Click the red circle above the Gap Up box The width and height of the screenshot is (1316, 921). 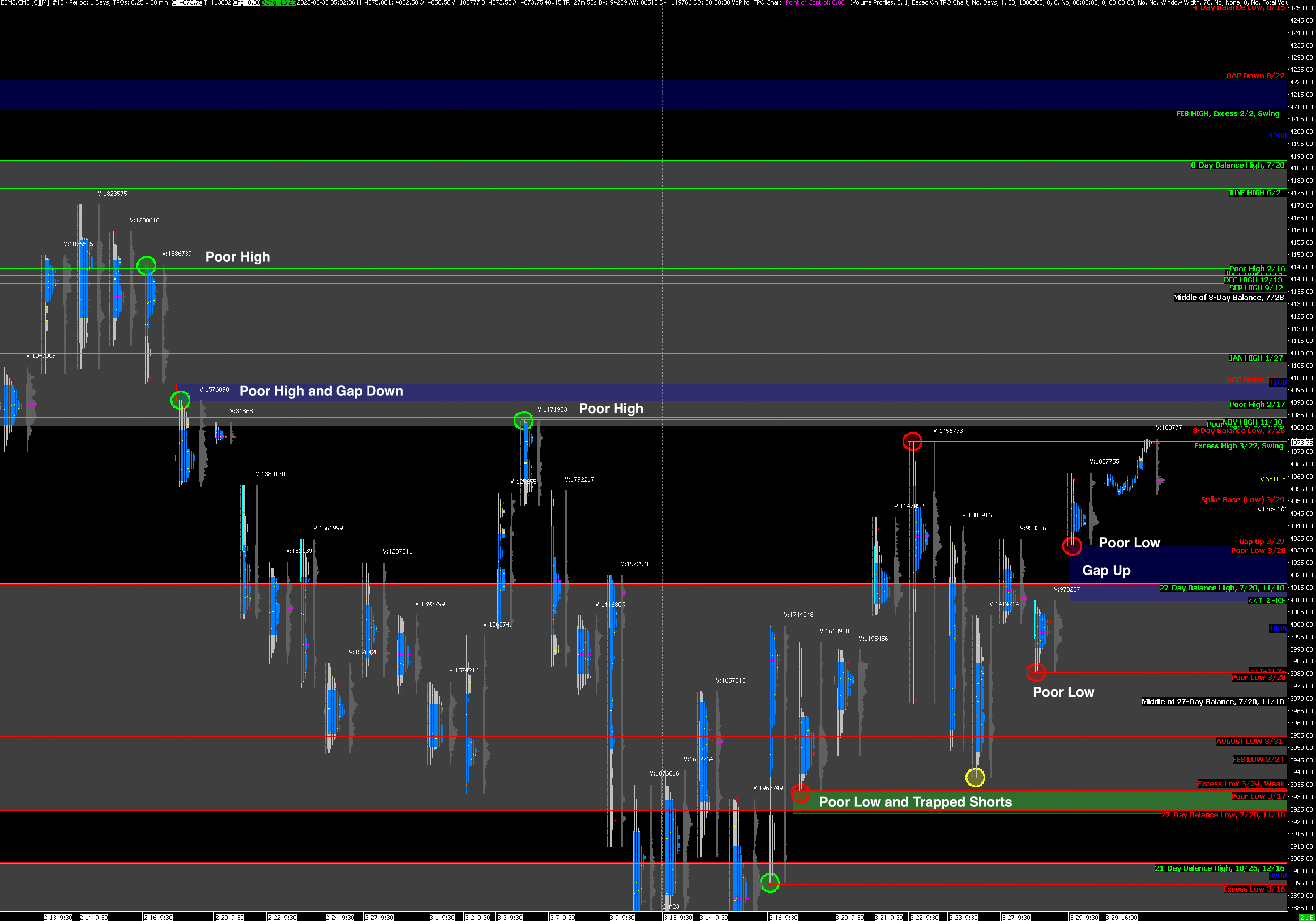(x=1072, y=546)
